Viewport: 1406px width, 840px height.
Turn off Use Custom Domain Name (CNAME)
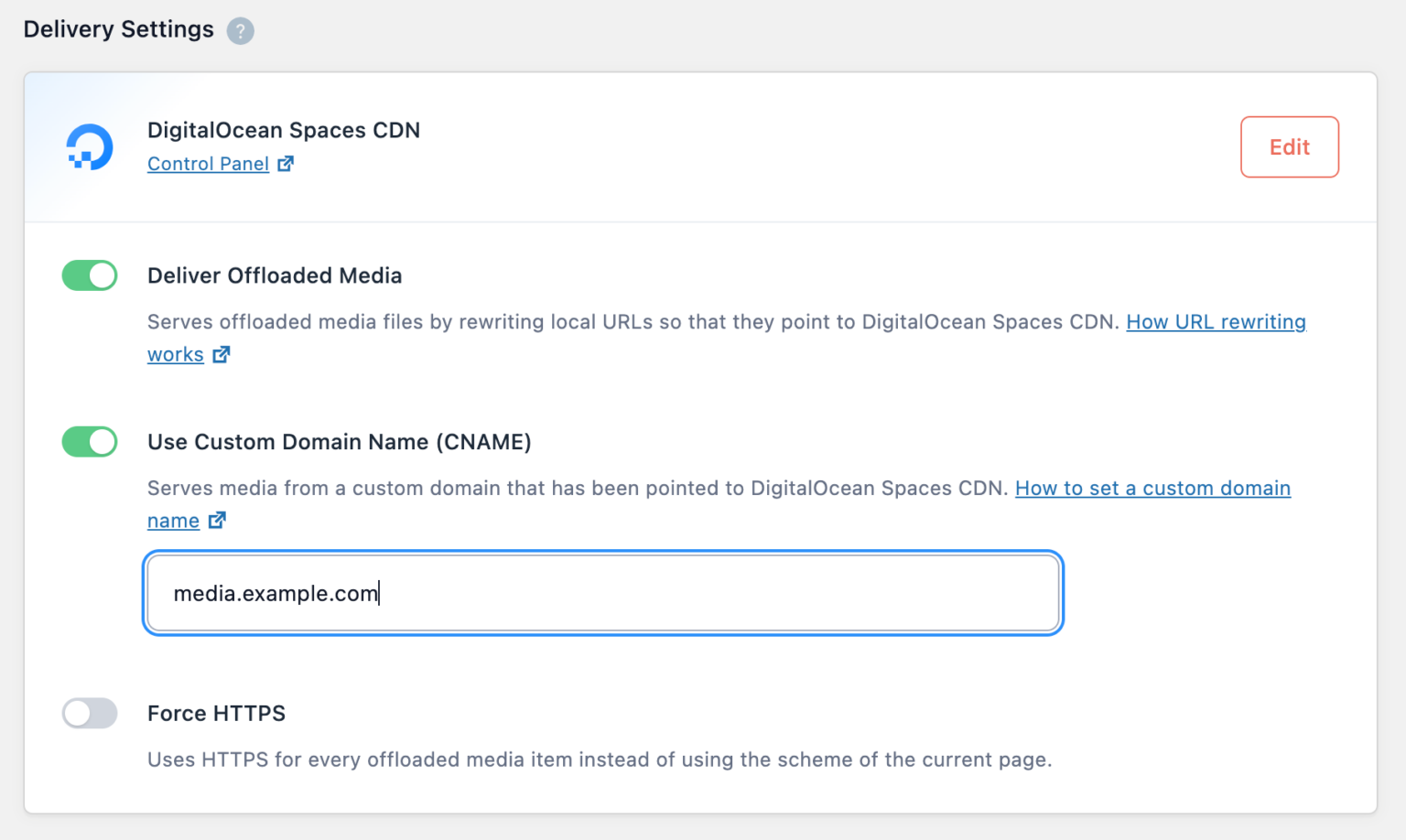(89, 442)
